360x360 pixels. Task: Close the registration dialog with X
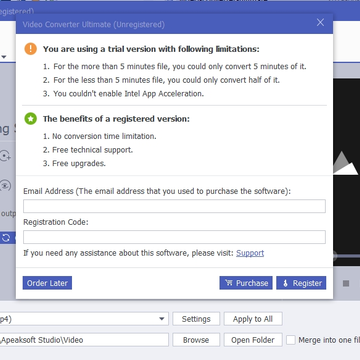click(320, 22)
